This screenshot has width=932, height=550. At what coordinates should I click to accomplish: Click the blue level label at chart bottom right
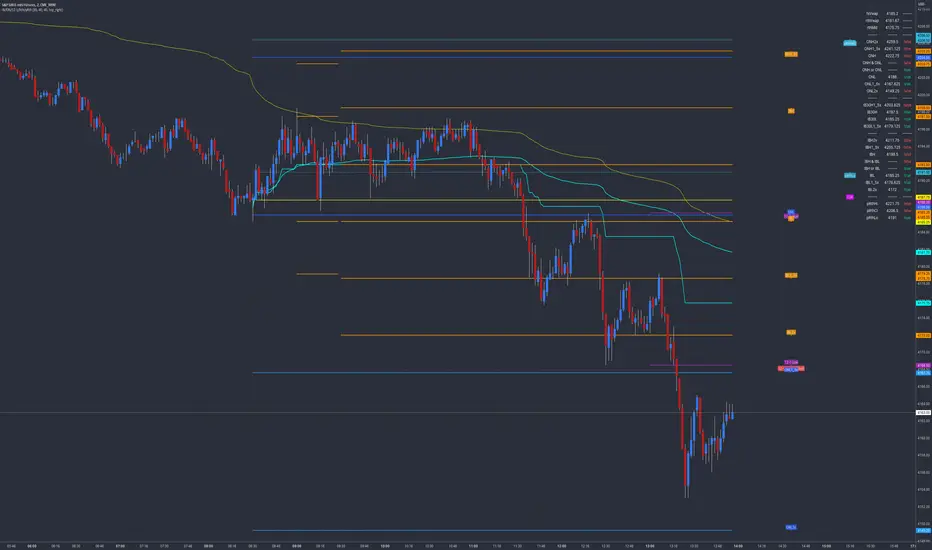(790, 526)
